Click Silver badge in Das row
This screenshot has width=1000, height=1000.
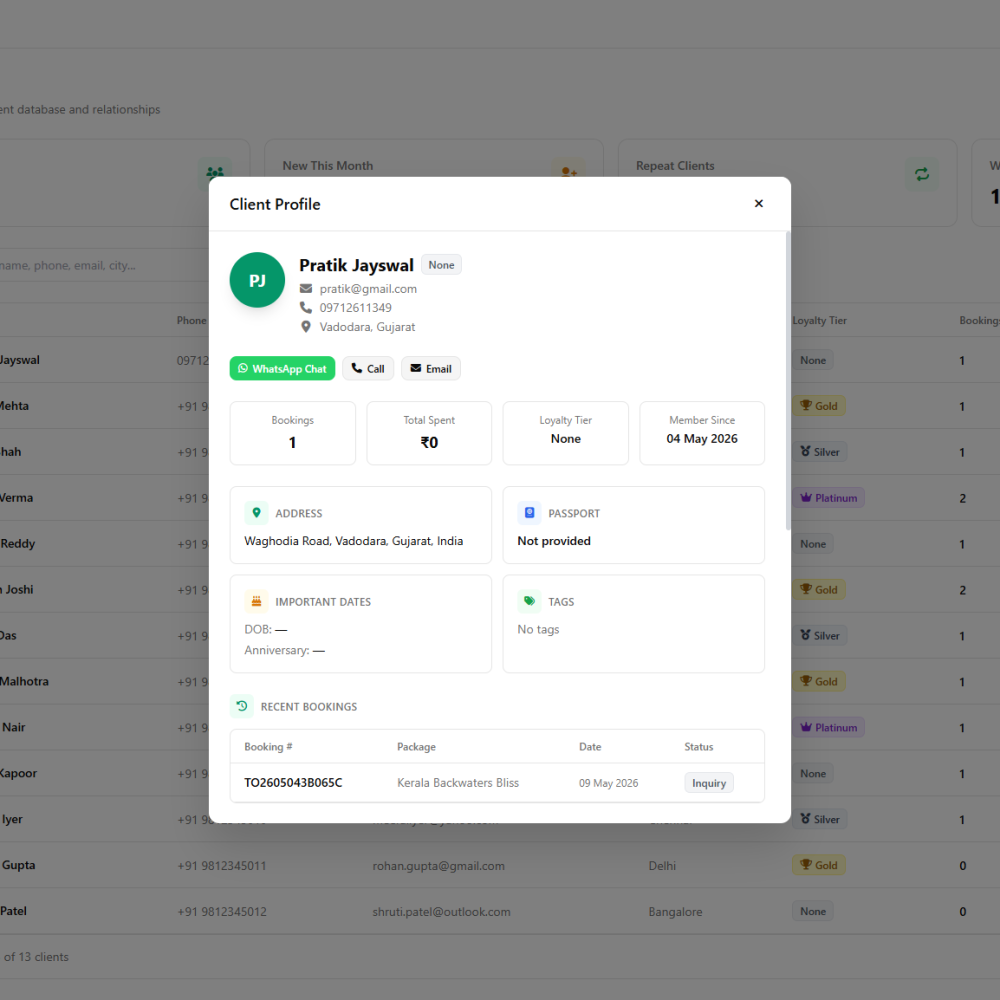(x=820, y=636)
